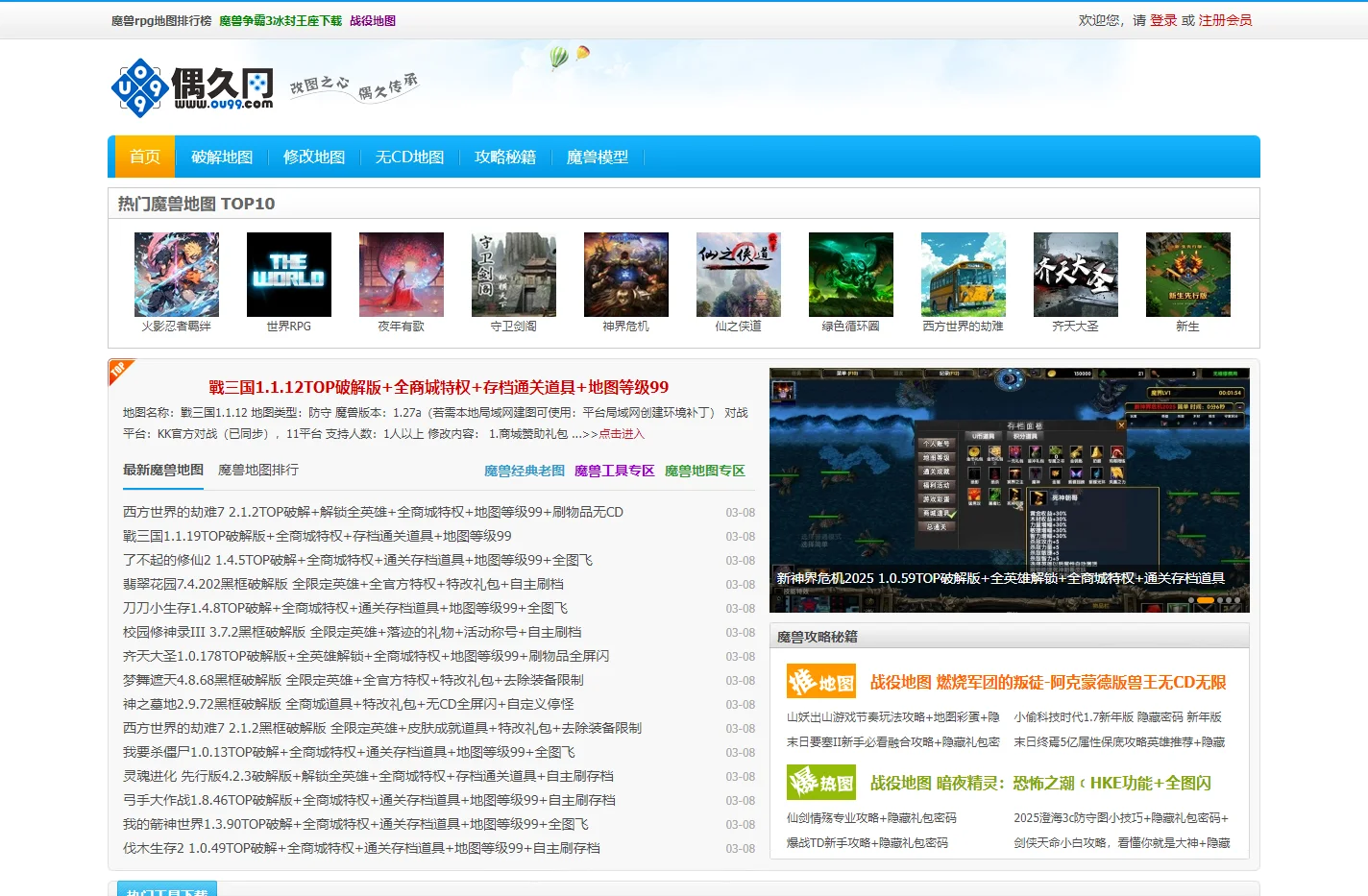Viewport: 1368px width, 896px height.
Task: Open the 魔兽模型 navigation item
Action: coord(598,157)
